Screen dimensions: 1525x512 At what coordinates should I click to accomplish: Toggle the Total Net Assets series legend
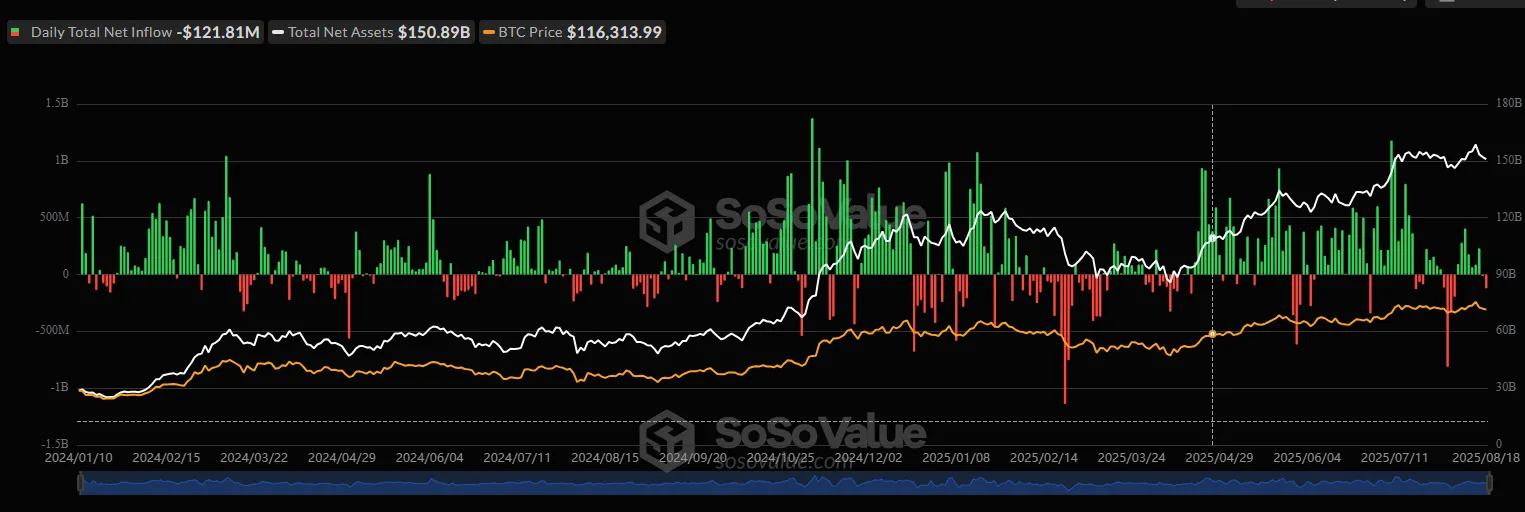pyautogui.click(x=342, y=32)
